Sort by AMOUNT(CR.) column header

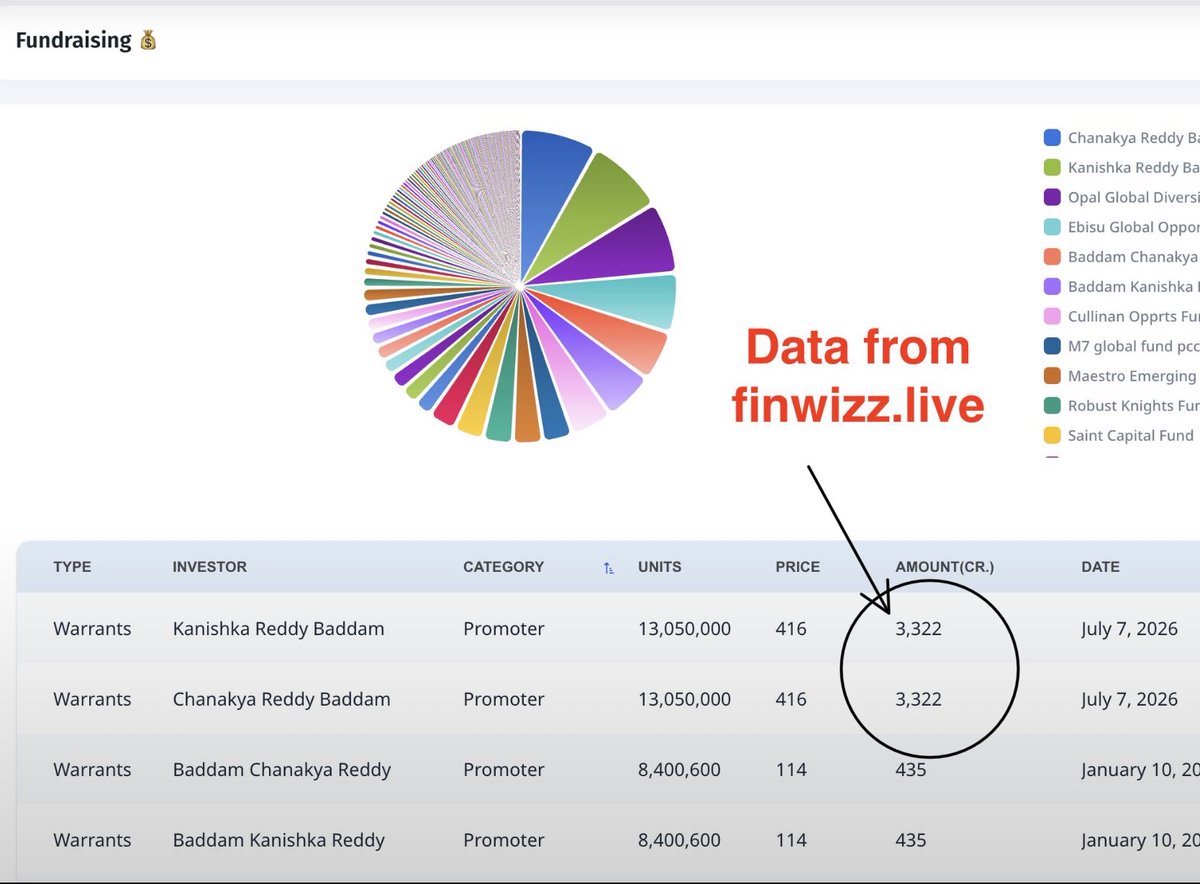point(944,567)
